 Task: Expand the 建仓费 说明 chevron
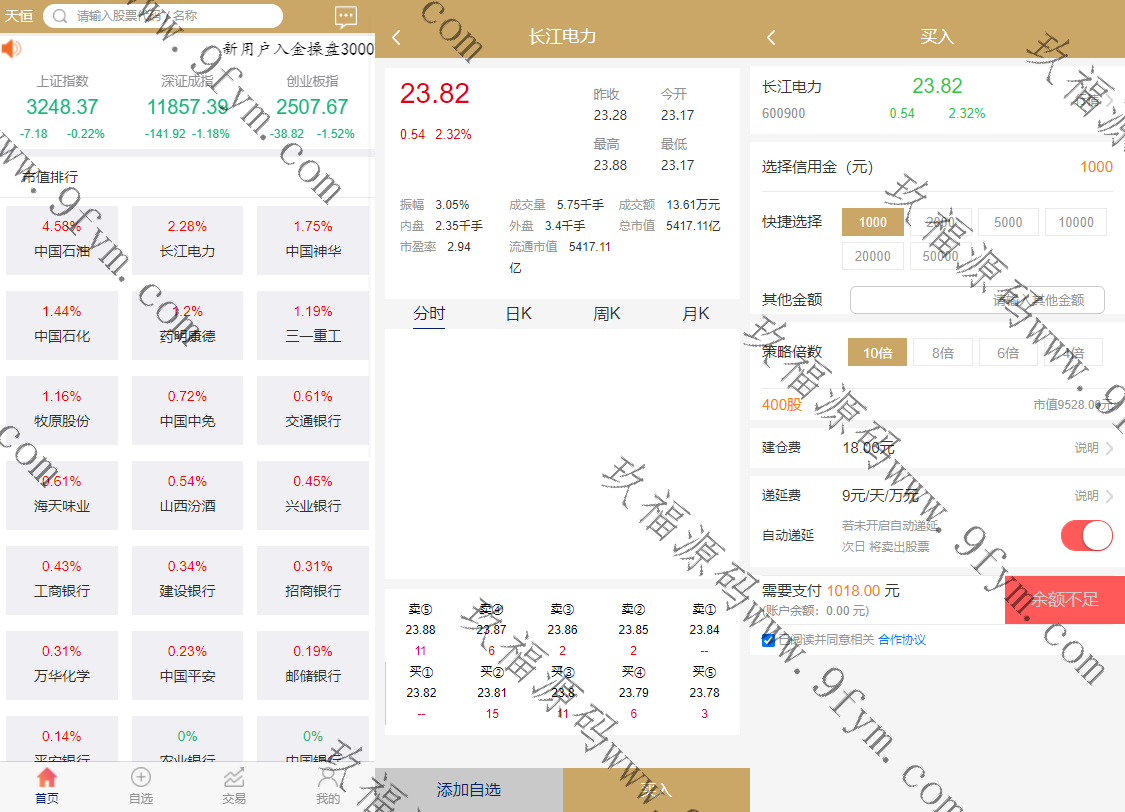pyautogui.click(x=1108, y=448)
